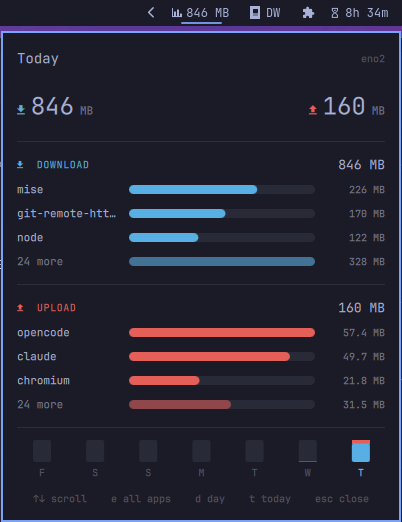Click the 31.5 MB value

coord(364,405)
